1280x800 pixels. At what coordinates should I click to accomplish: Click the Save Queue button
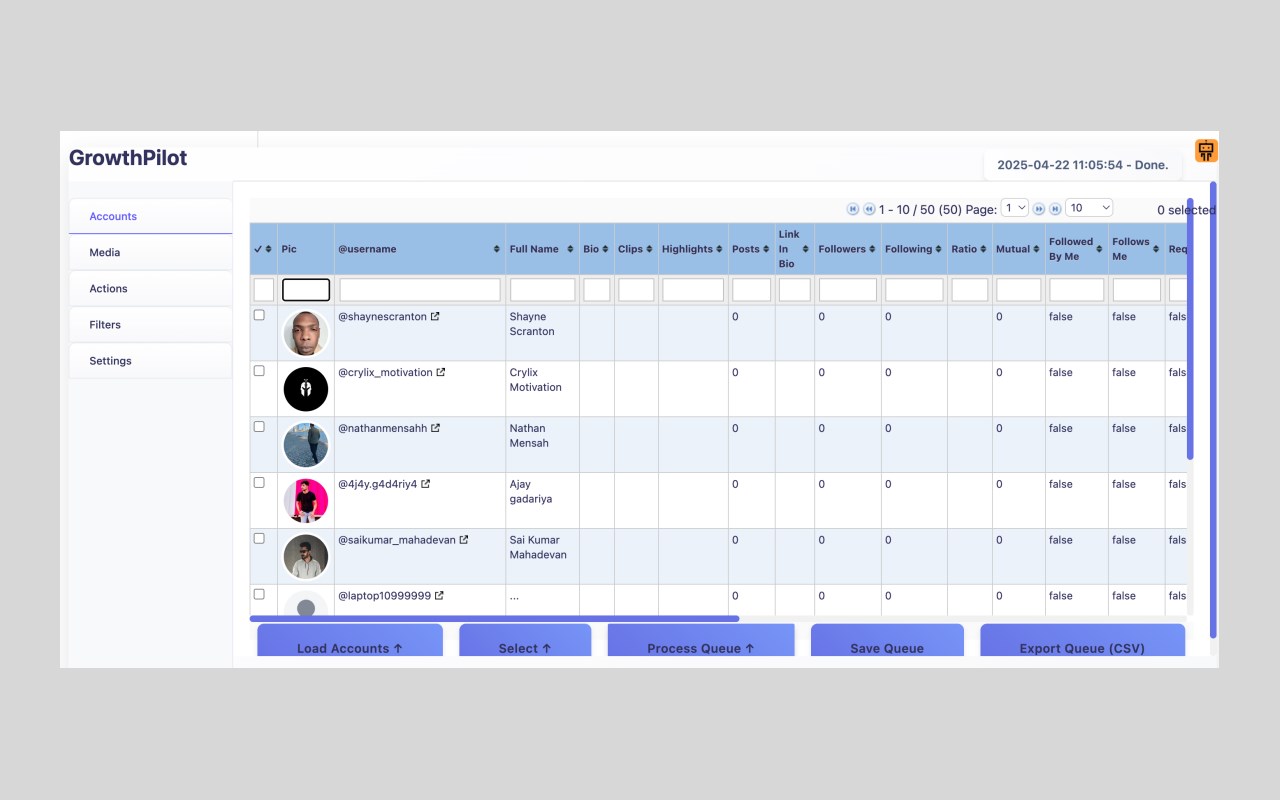point(887,641)
